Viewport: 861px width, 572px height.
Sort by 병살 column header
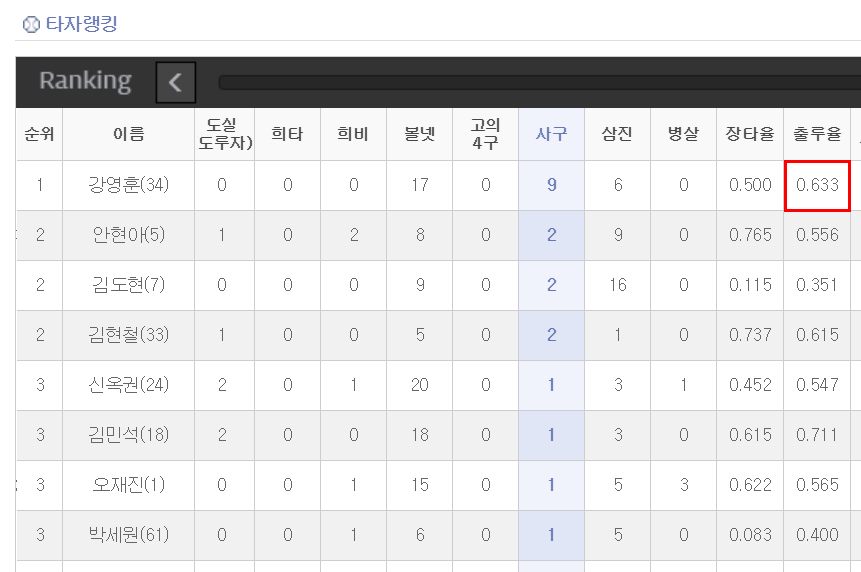coord(683,134)
